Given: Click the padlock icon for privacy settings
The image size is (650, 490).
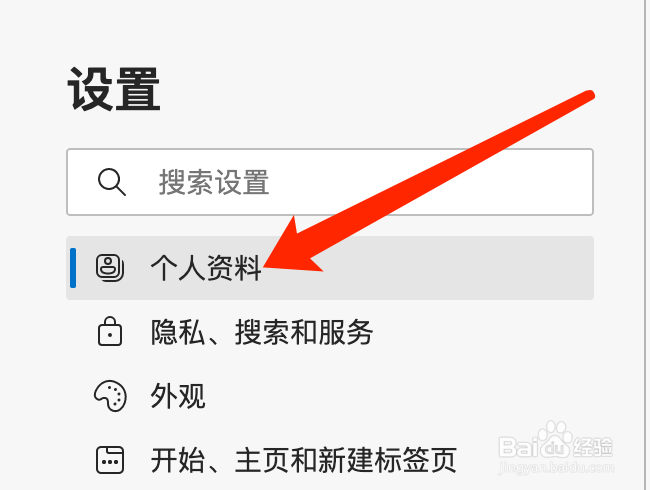Looking at the screenshot, I should pos(110,331).
